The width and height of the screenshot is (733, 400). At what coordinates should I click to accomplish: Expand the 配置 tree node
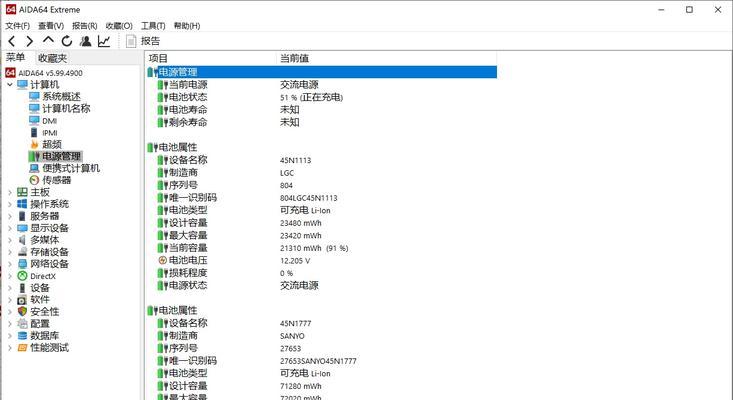pos(10,324)
